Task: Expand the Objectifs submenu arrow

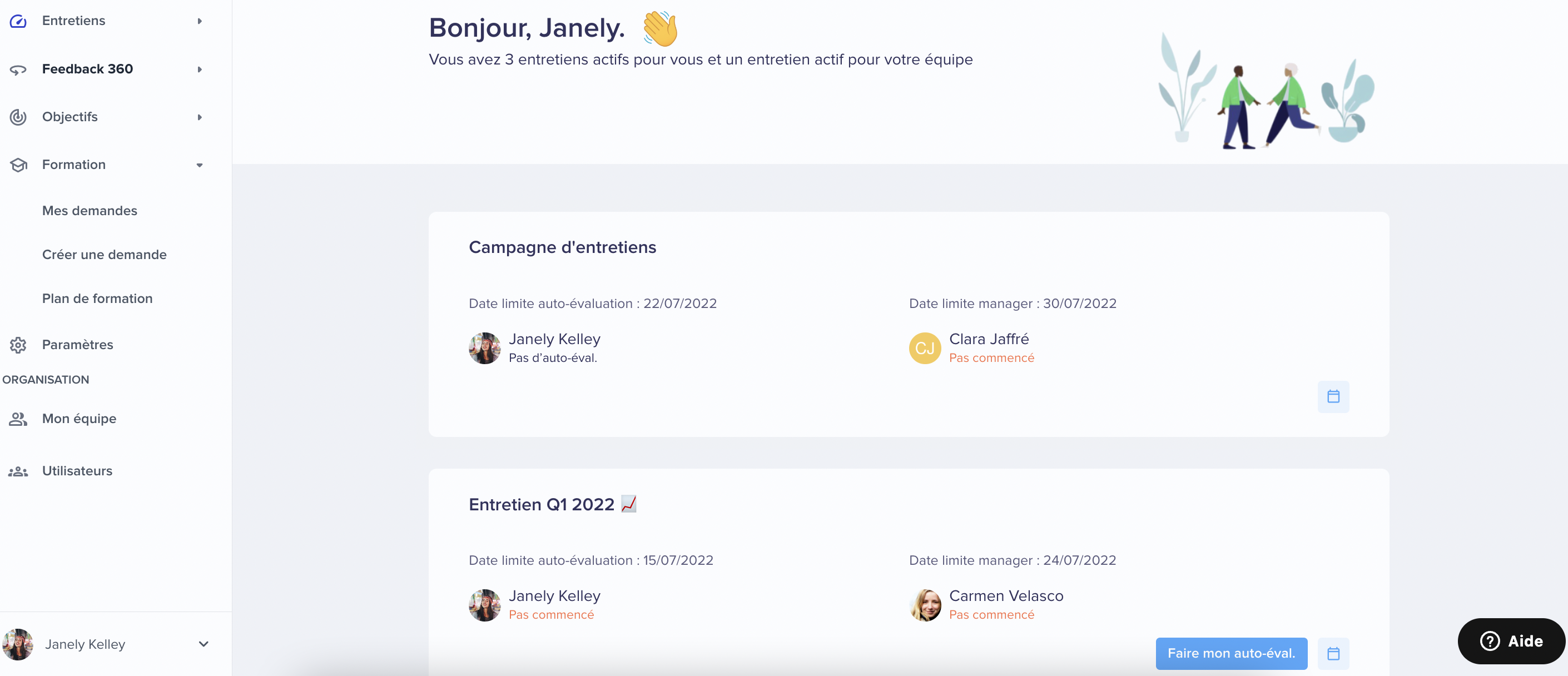Action: pyautogui.click(x=200, y=117)
